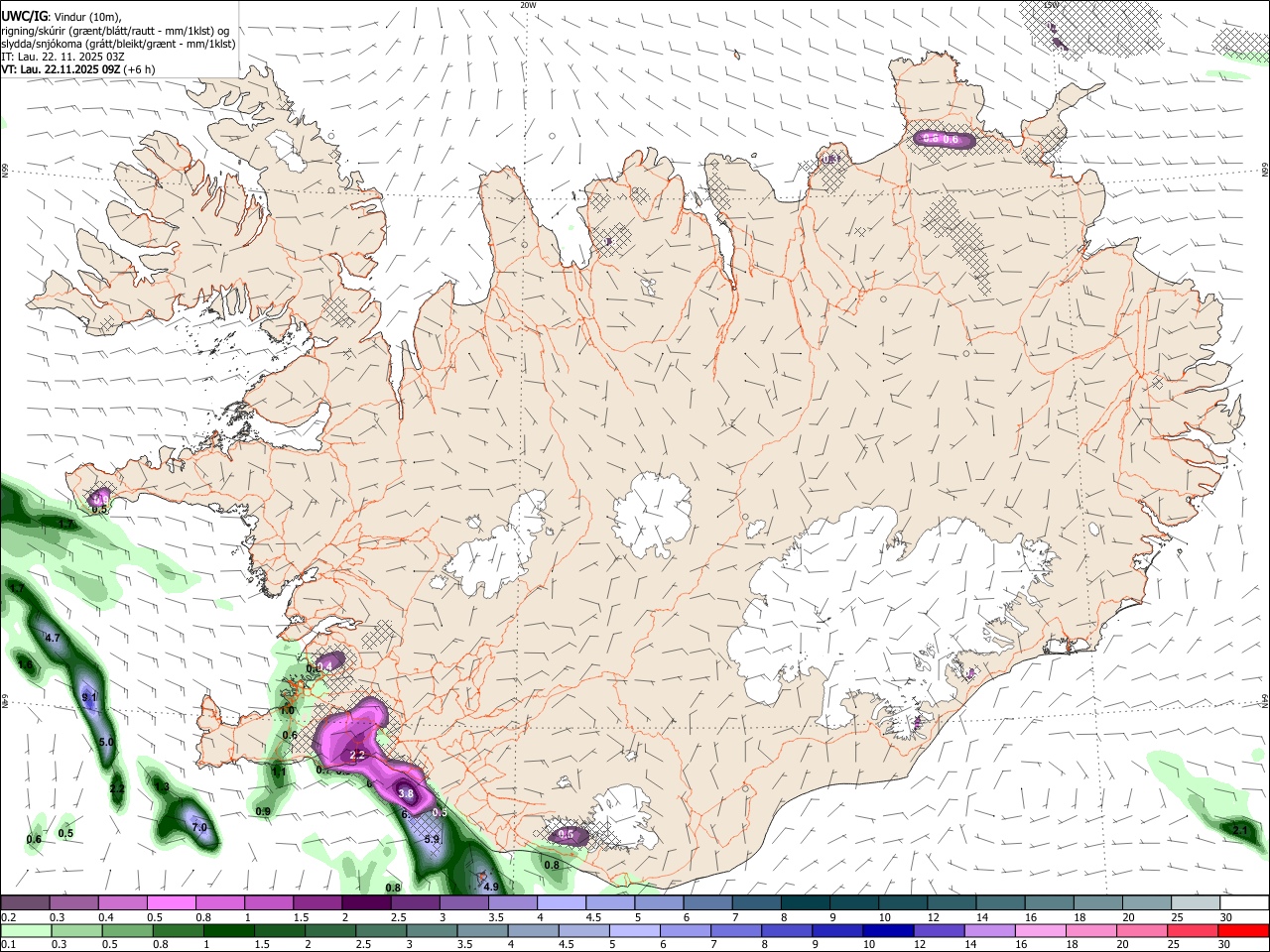1270x952 pixels.
Task: Click the '20W' longitude label at top
Action: [528, 4]
